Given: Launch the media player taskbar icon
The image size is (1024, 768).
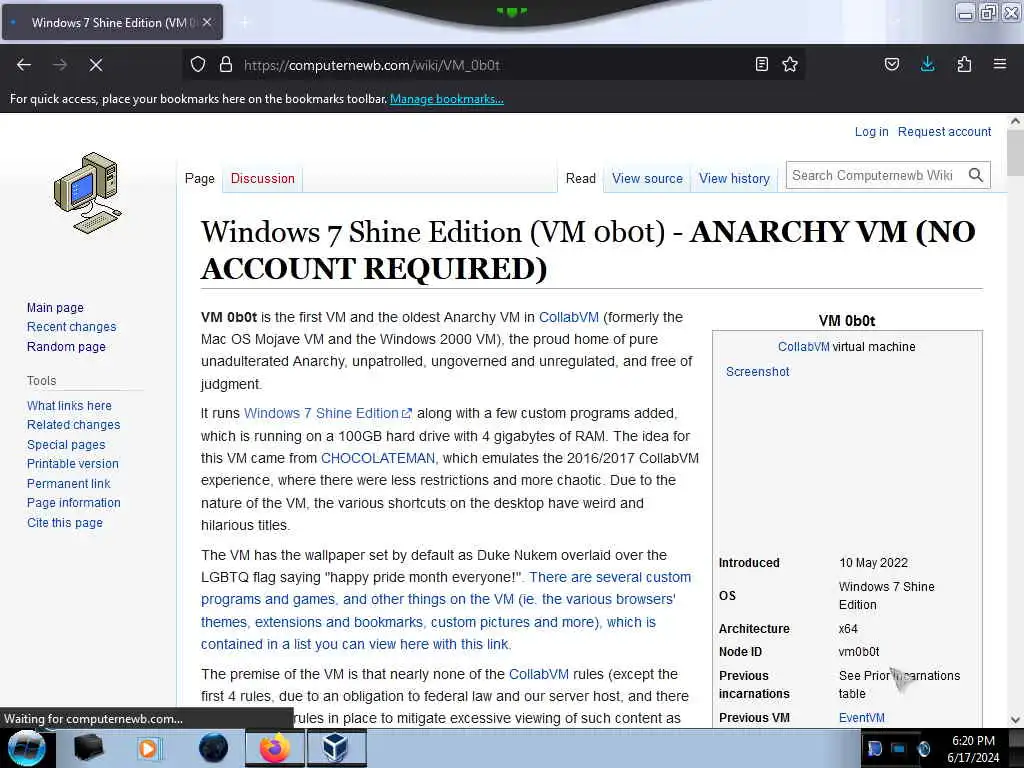Looking at the screenshot, I should click(x=148, y=748).
